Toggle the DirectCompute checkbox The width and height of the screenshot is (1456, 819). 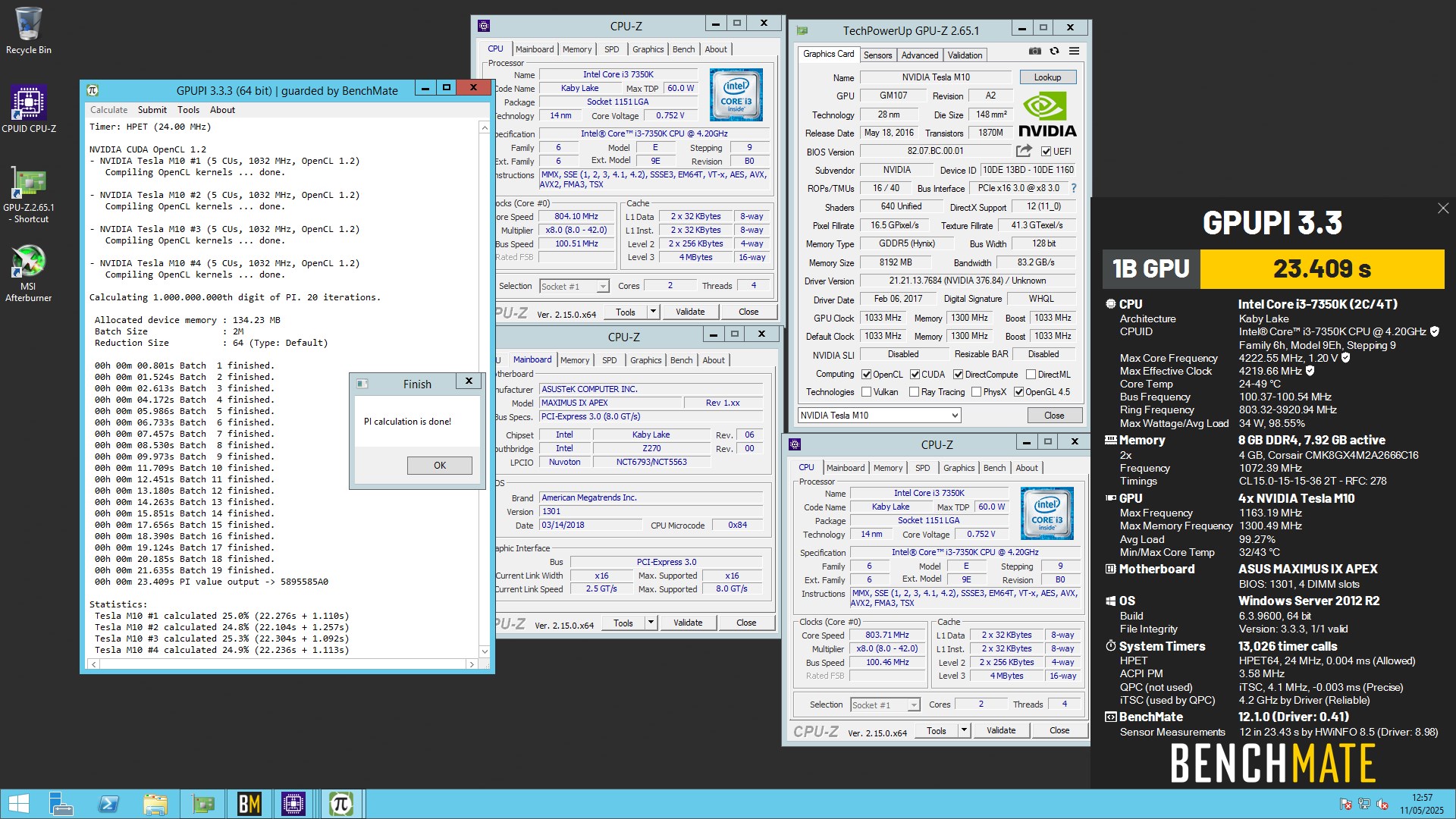tap(958, 375)
